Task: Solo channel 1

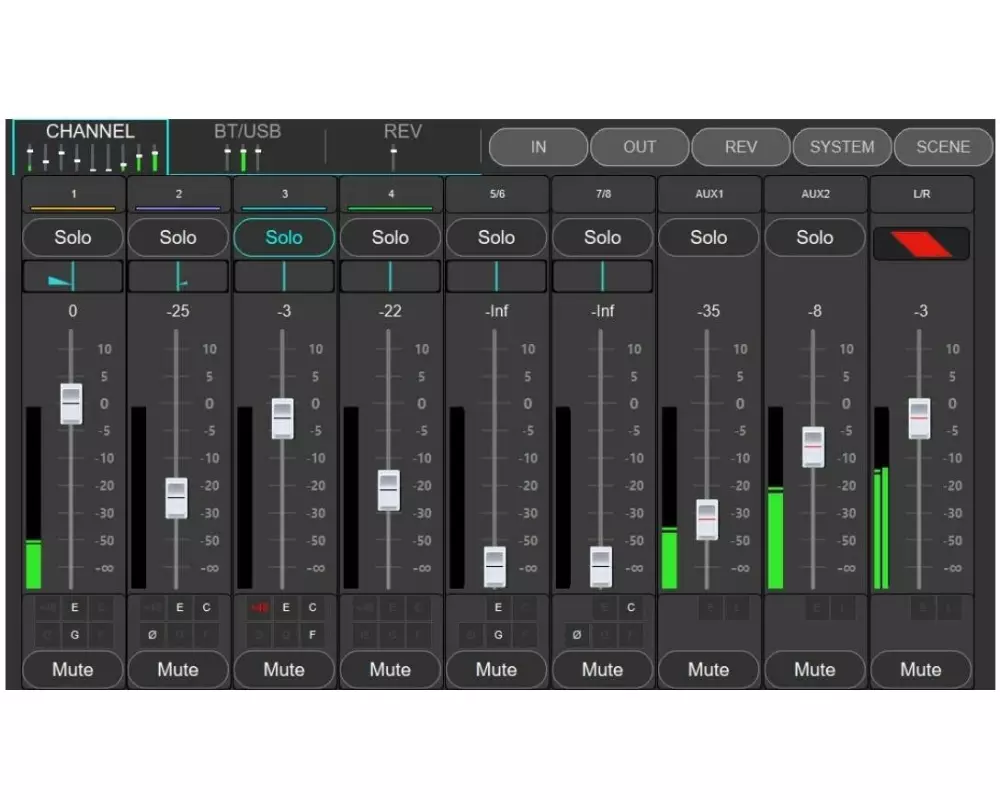Action: [x=73, y=237]
